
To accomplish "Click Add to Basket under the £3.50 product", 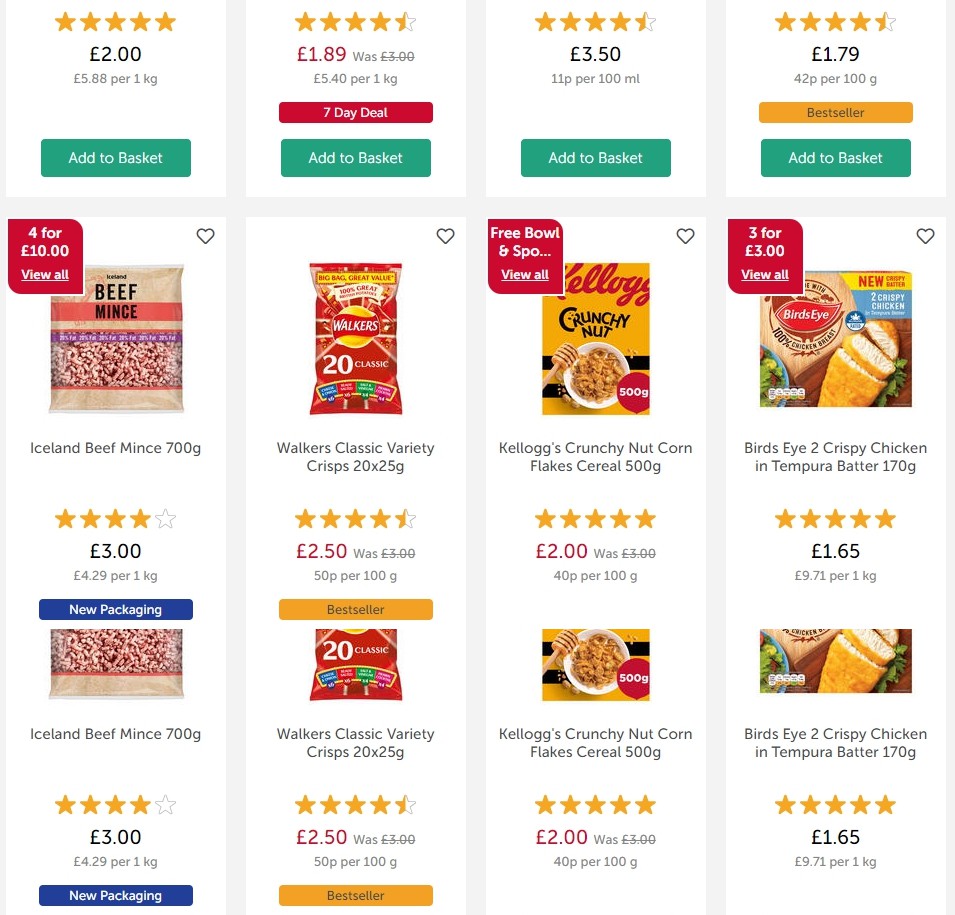I will pos(595,157).
